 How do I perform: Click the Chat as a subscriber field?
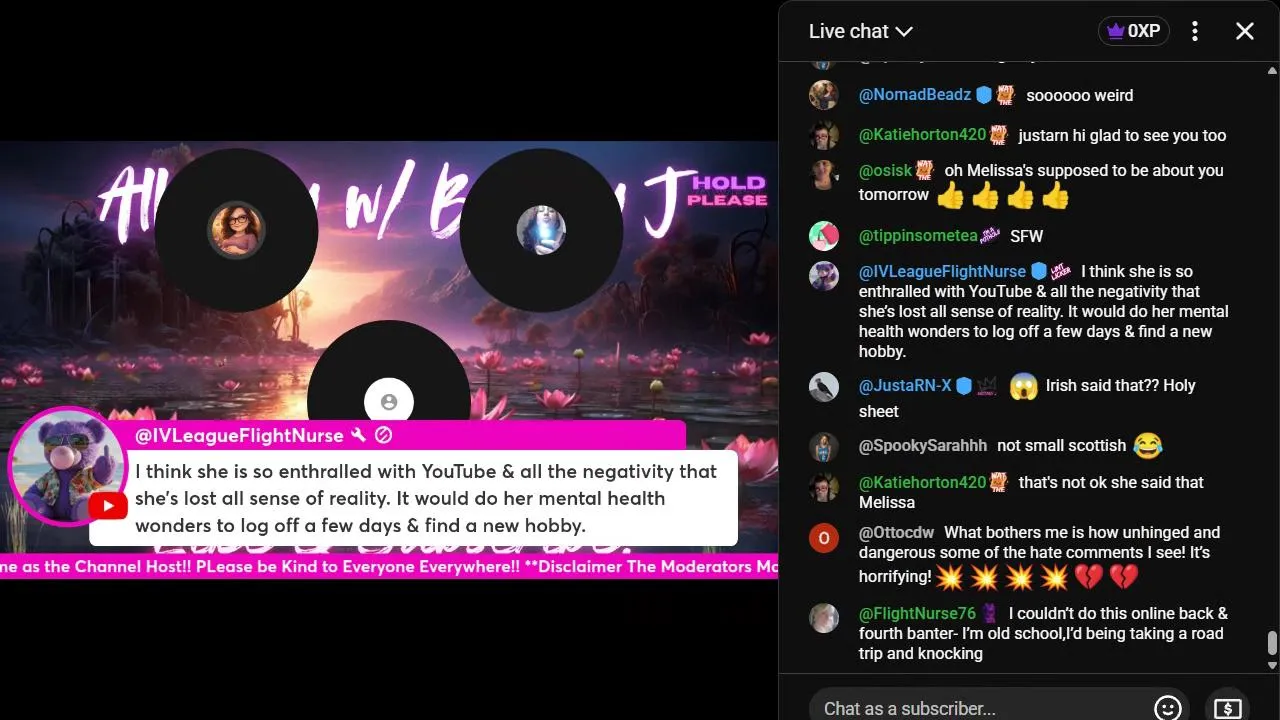[x=980, y=708]
